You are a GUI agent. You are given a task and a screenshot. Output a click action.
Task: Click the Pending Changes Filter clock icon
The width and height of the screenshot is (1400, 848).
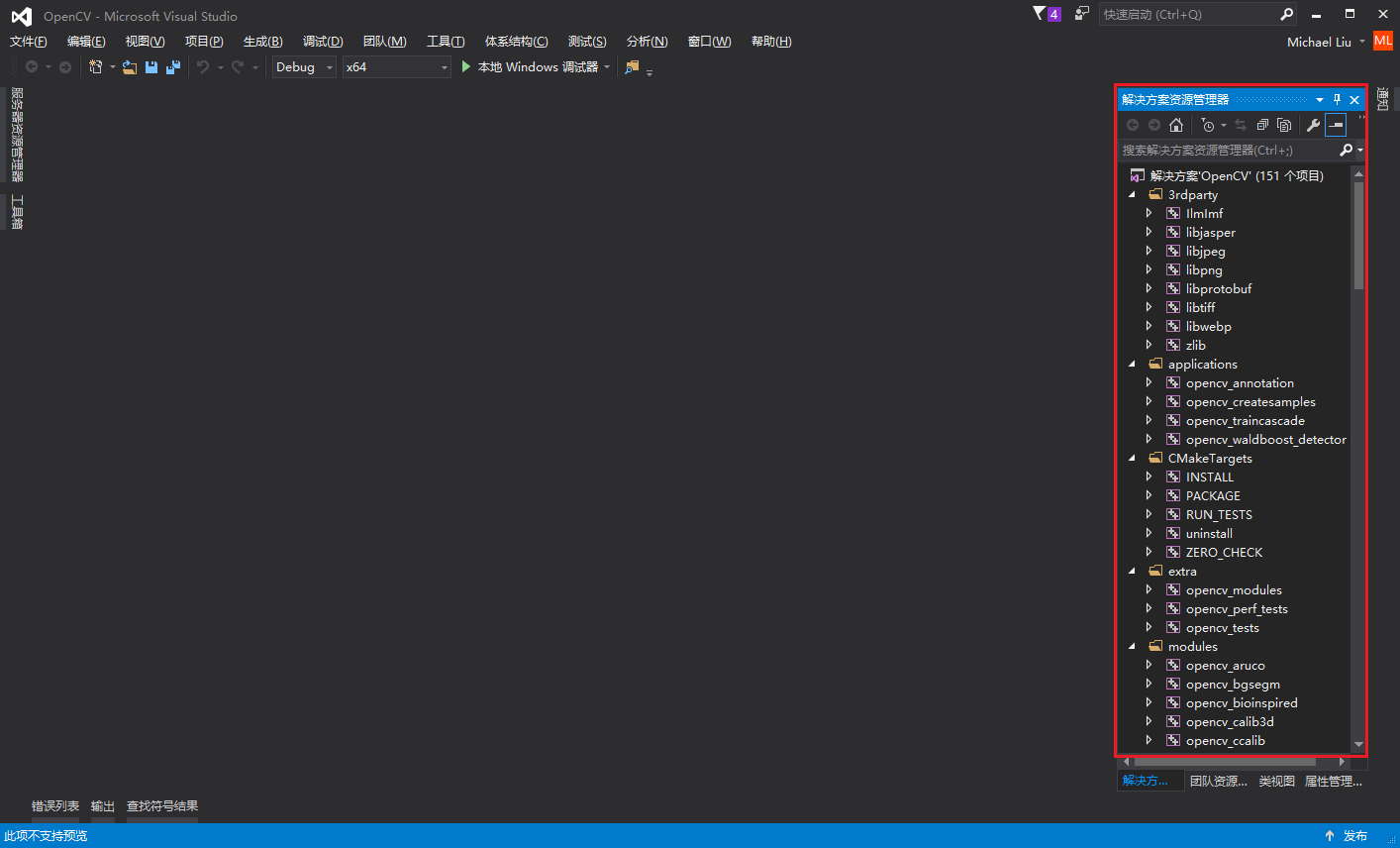(1207, 125)
